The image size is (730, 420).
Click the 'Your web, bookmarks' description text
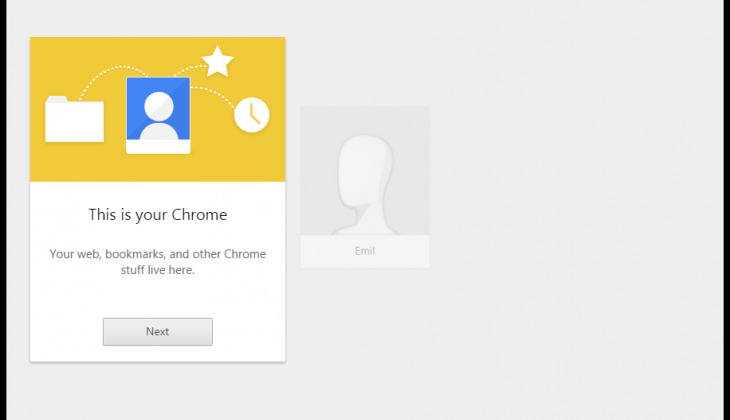tap(158, 262)
